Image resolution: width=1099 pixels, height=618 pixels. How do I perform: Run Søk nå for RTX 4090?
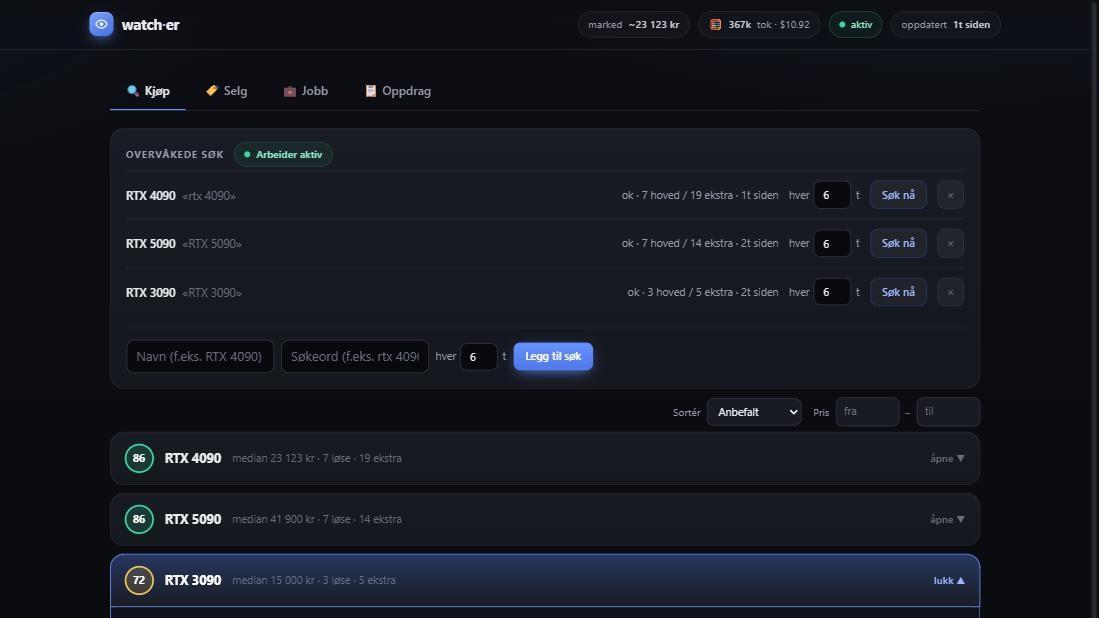click(x=898, y=195)
